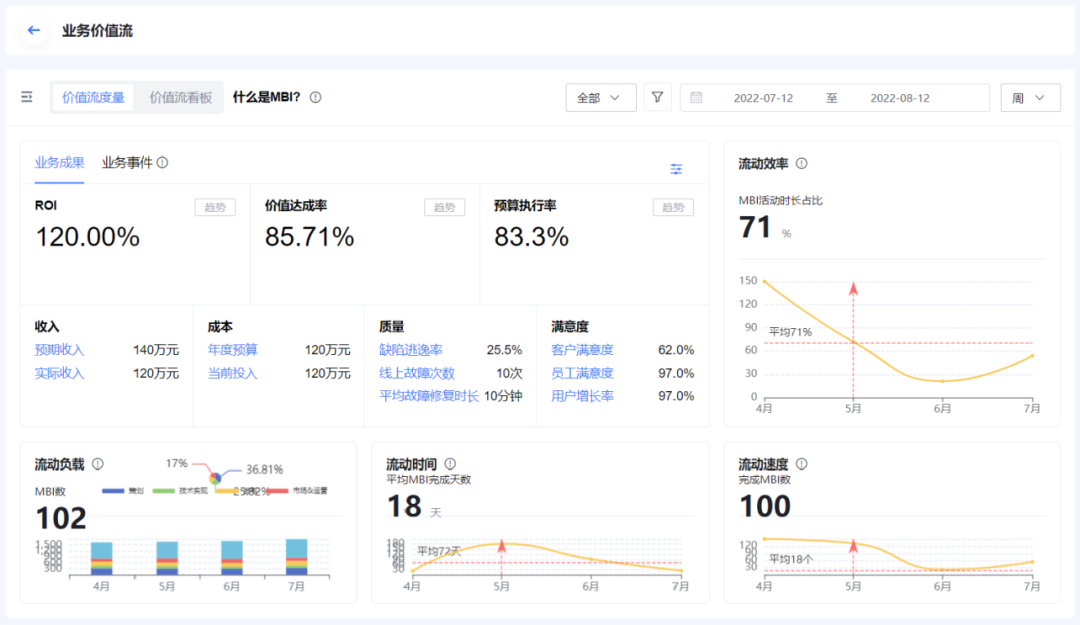Viewport: 1080px width, 625px height.
Task: Click the blue back arrow icon
Action: click(x=33, y=30)
